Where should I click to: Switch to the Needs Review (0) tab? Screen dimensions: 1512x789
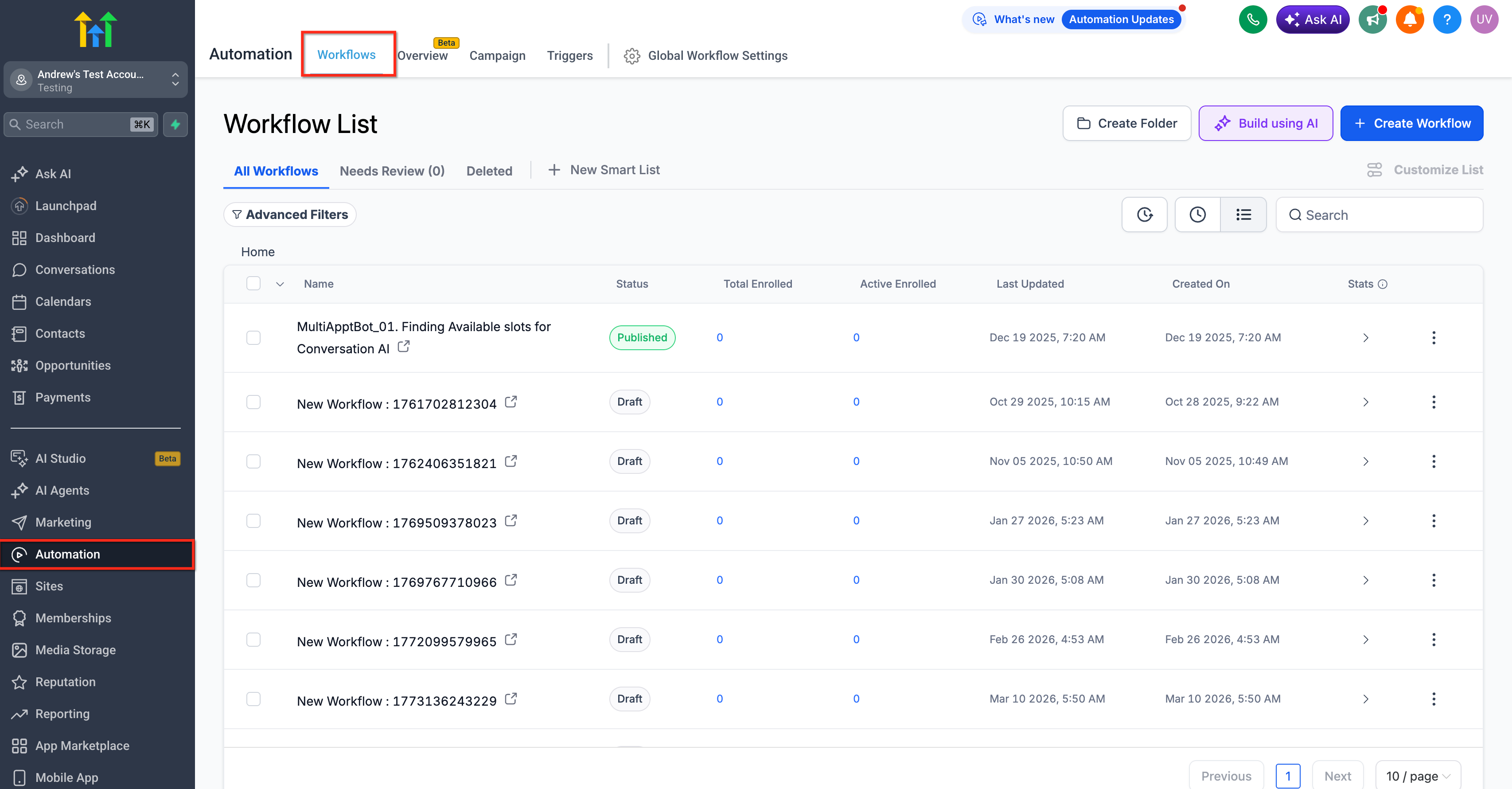coord(392,171)
